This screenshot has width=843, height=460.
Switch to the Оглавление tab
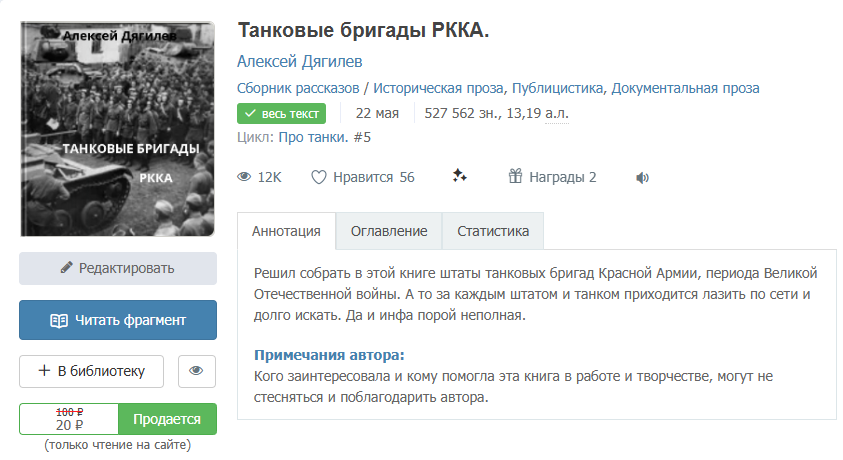[389, 231]
